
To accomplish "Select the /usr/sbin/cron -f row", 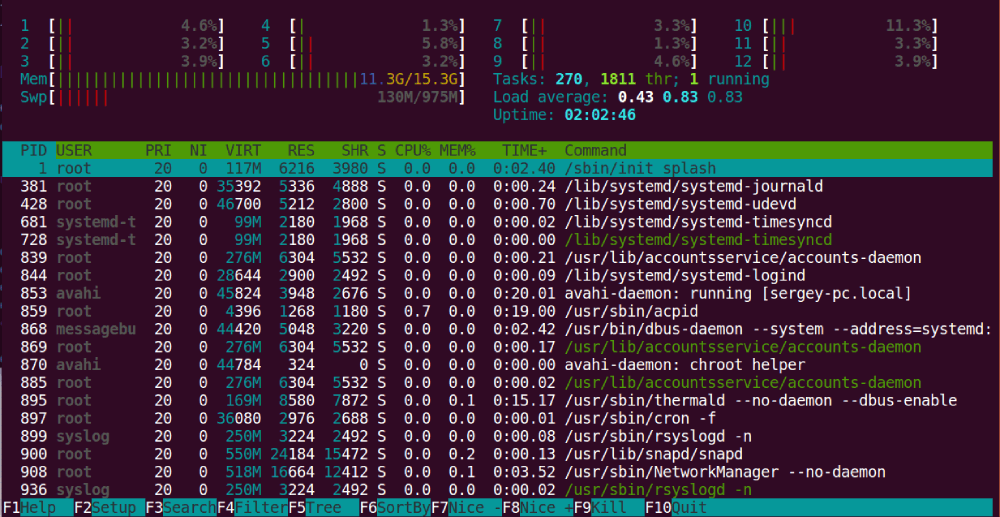I will click(497, 419).
